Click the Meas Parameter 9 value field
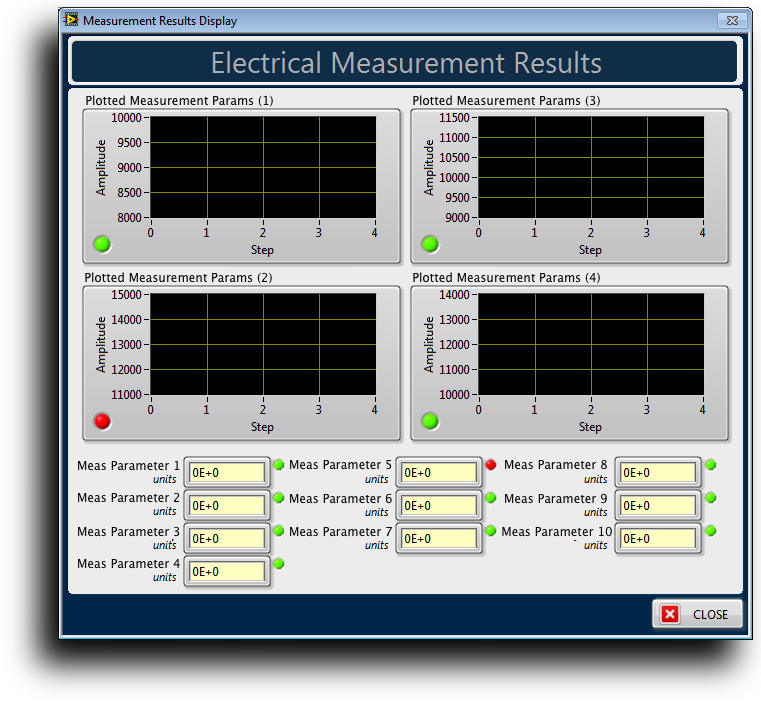Screen dimensions: 761x710 [x=657, y=506]
